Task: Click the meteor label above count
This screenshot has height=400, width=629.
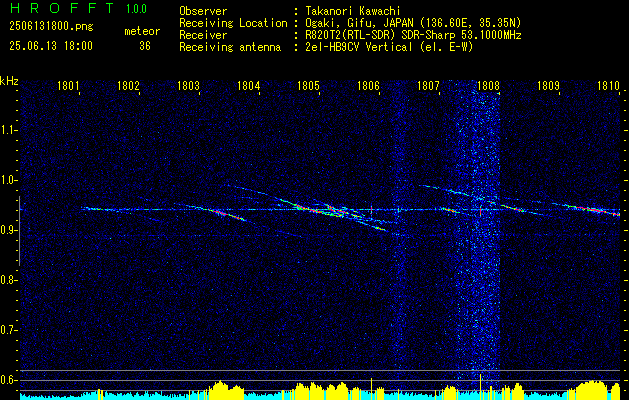Action: pos(142,31)
